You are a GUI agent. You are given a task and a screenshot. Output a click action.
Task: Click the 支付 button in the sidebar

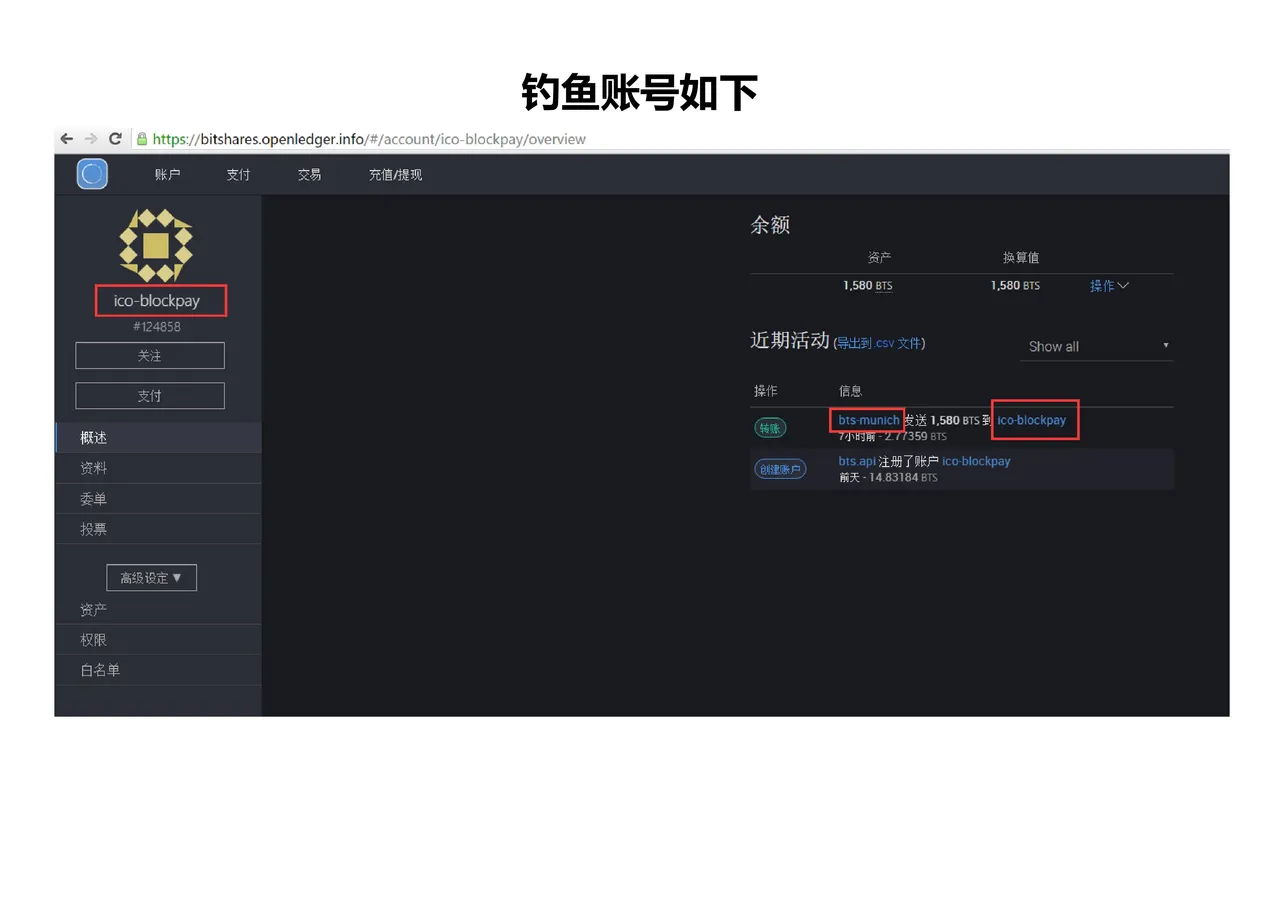point(150,396)
